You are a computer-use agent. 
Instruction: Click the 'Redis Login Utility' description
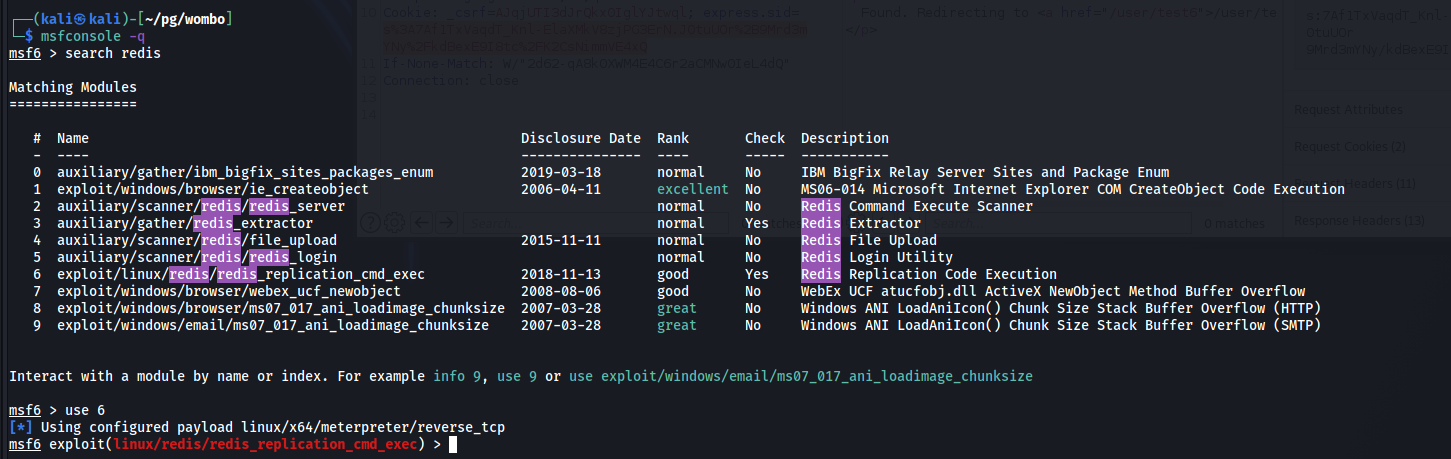[x=877, y=257]
